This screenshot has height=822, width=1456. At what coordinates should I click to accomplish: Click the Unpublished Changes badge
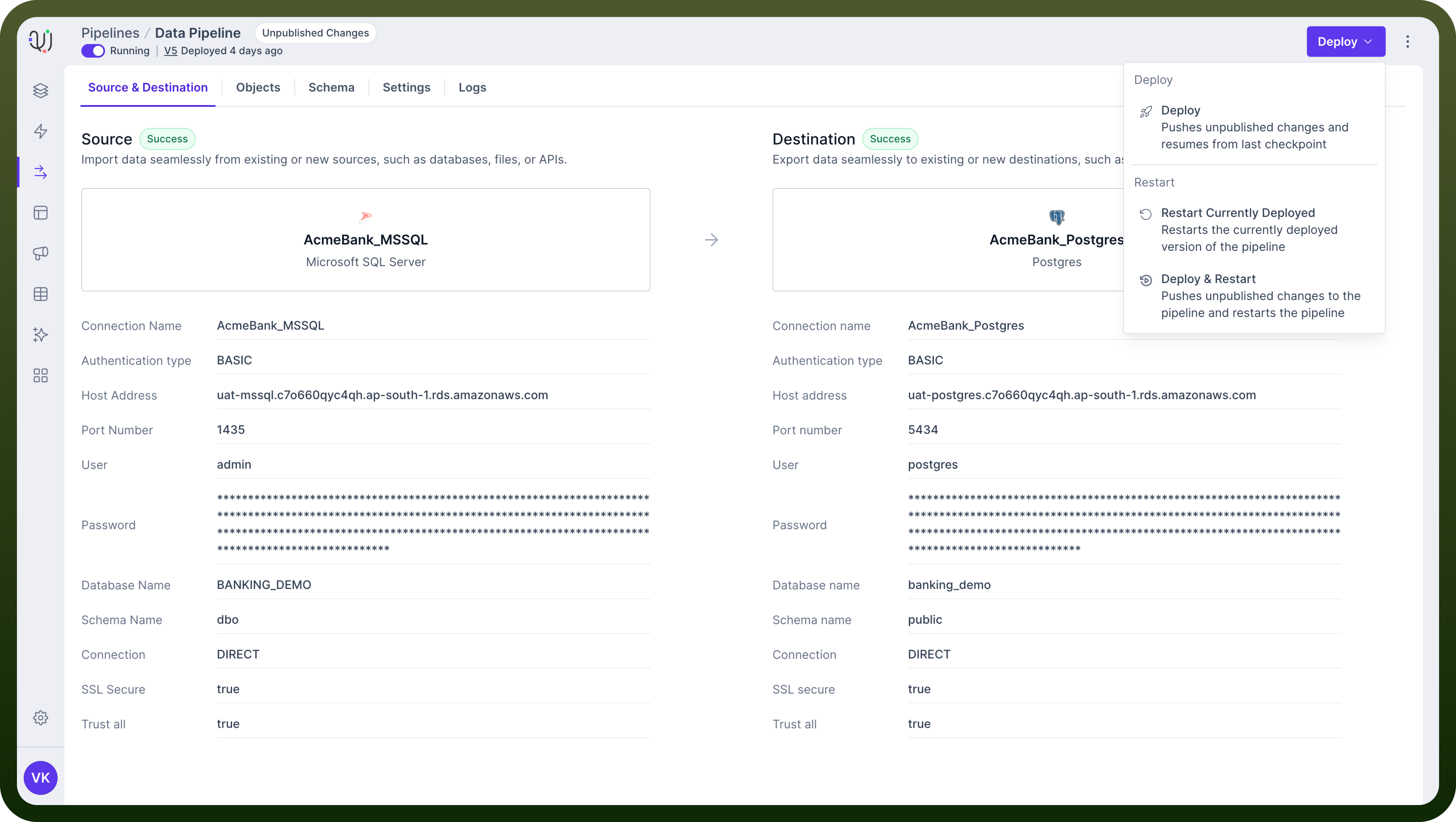[315, 33]
